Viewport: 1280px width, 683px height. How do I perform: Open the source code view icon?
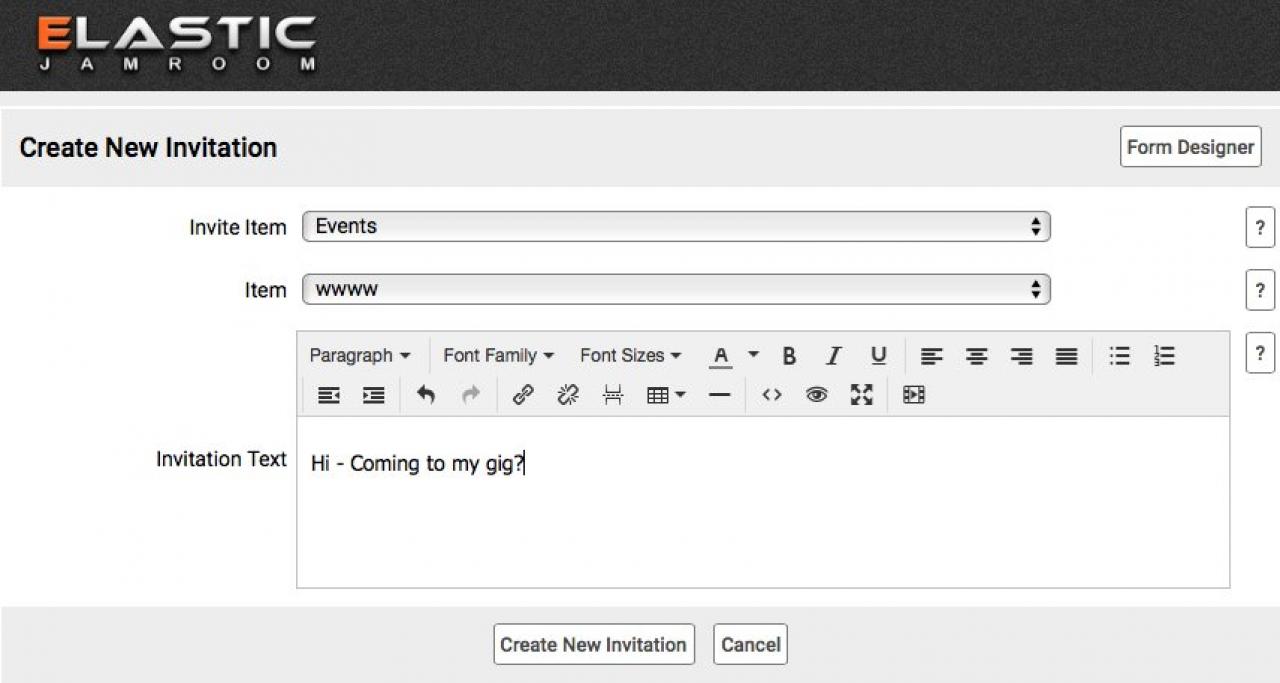(x=771, y=395)
